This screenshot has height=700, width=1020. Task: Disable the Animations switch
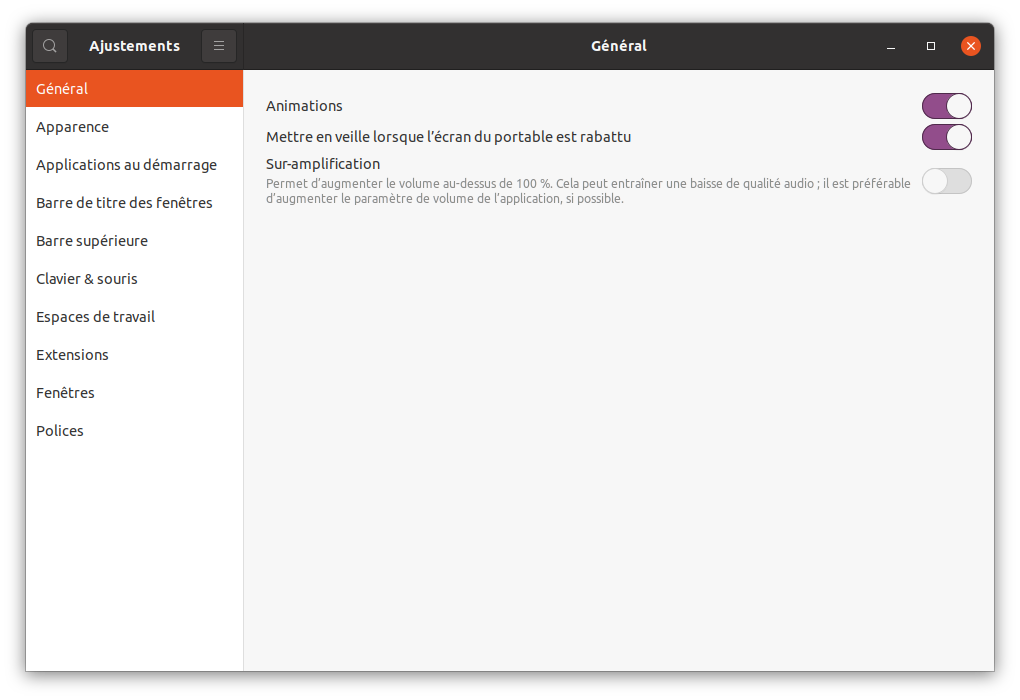tap(946, 106)
